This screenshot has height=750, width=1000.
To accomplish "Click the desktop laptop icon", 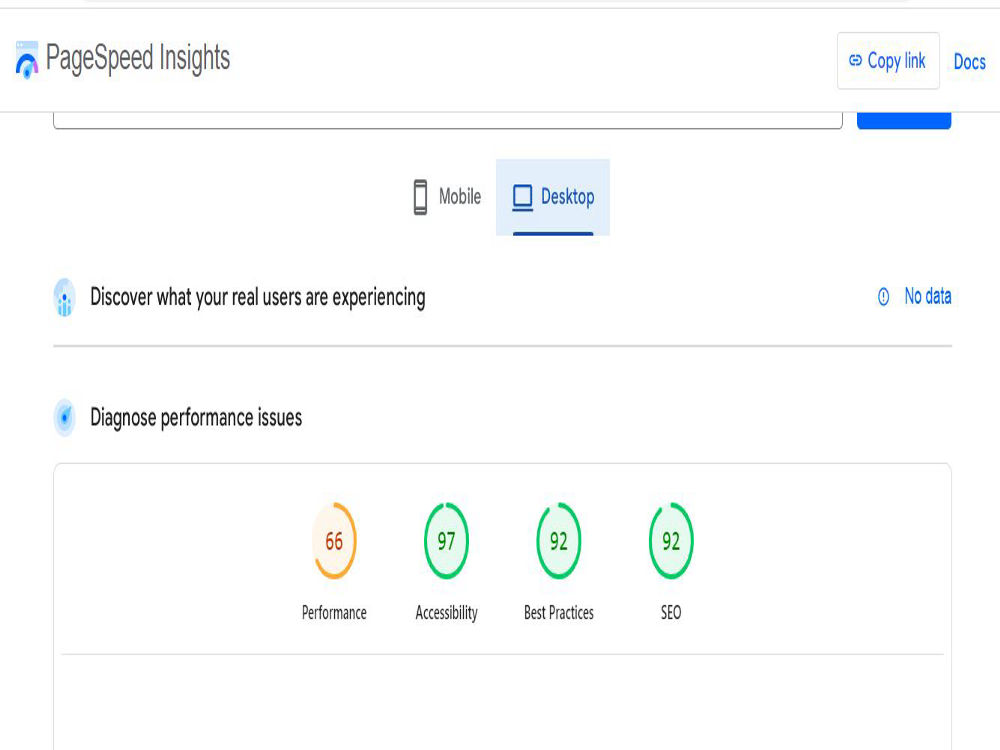I will click(522, 198).
